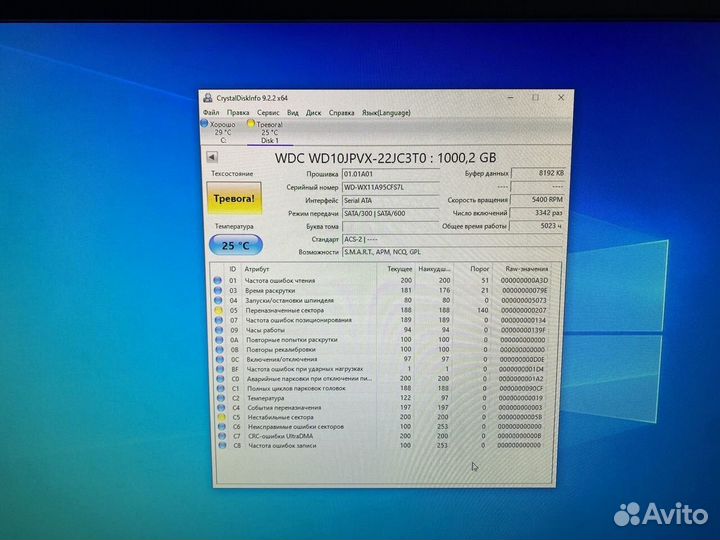The image size is (720, 540).
Task: Open the Сервис menu
Action: [x=267, y=113]
